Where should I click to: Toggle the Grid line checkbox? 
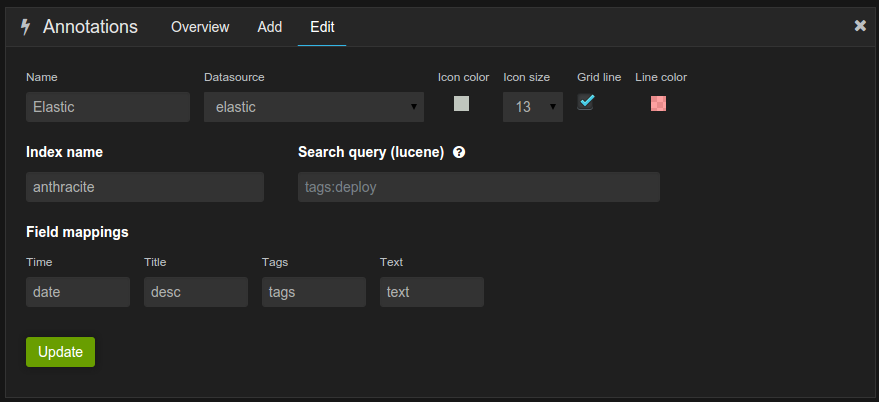pos(586,102)
